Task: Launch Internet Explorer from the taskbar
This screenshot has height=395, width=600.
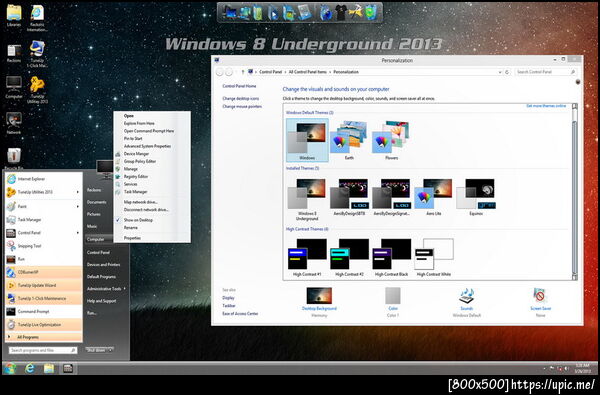Action: (29, 368)
